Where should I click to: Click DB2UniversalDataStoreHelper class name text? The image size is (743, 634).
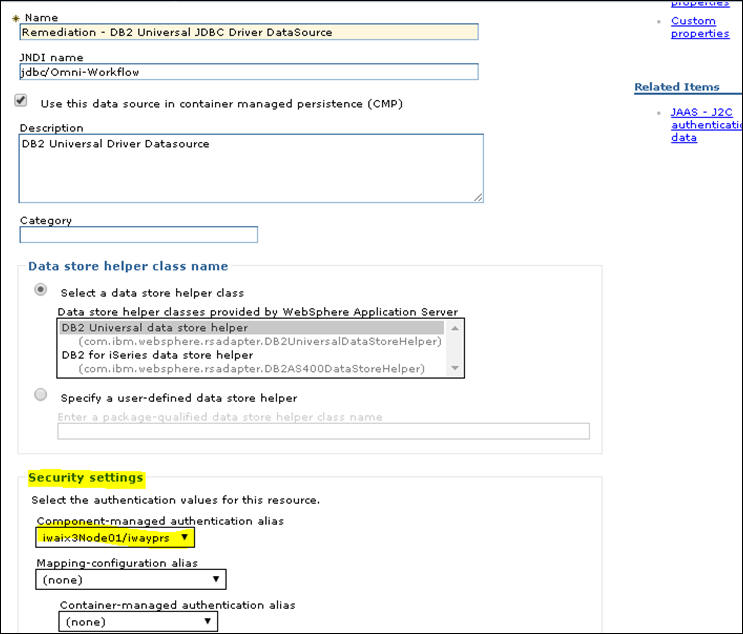coord(260,341)
